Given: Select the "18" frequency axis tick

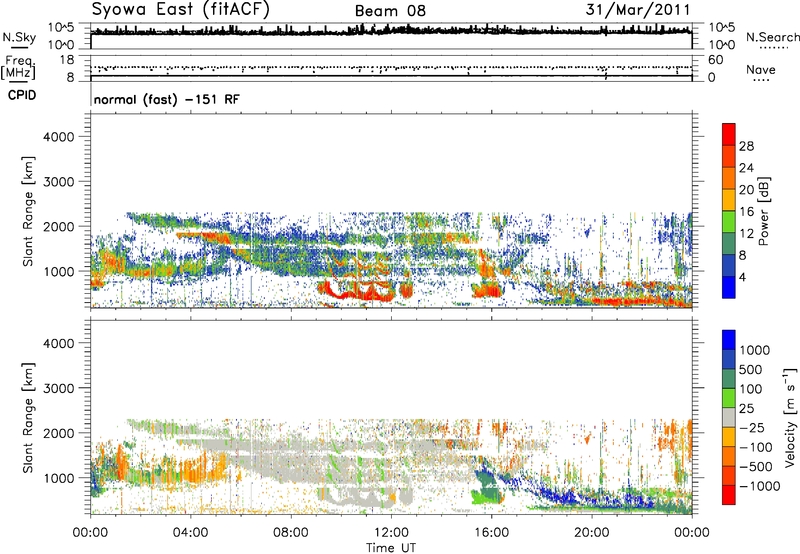Looking at the screenshot, I should [x=67, y=59].
